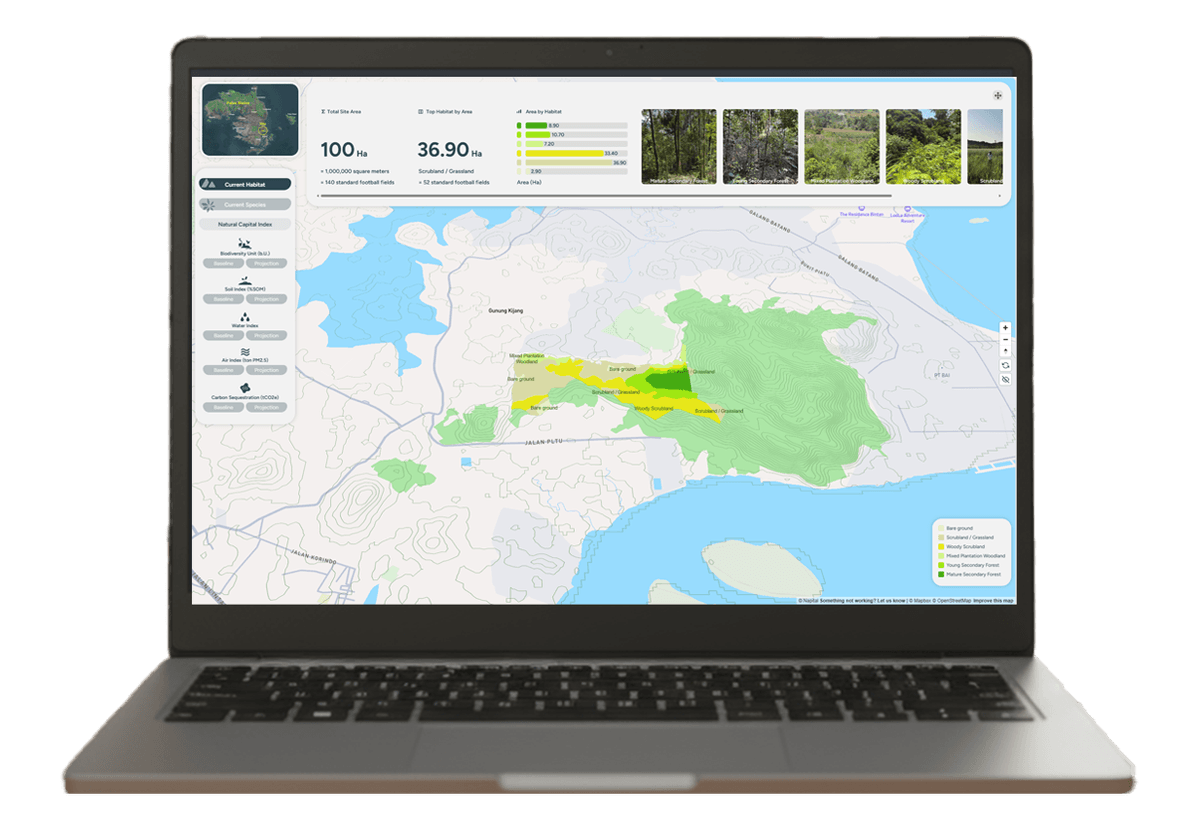This screenshot has height=814, width=1200.
Task: Click Mixed Plantation Woodland legend swatch
Action: pos(941,556)
